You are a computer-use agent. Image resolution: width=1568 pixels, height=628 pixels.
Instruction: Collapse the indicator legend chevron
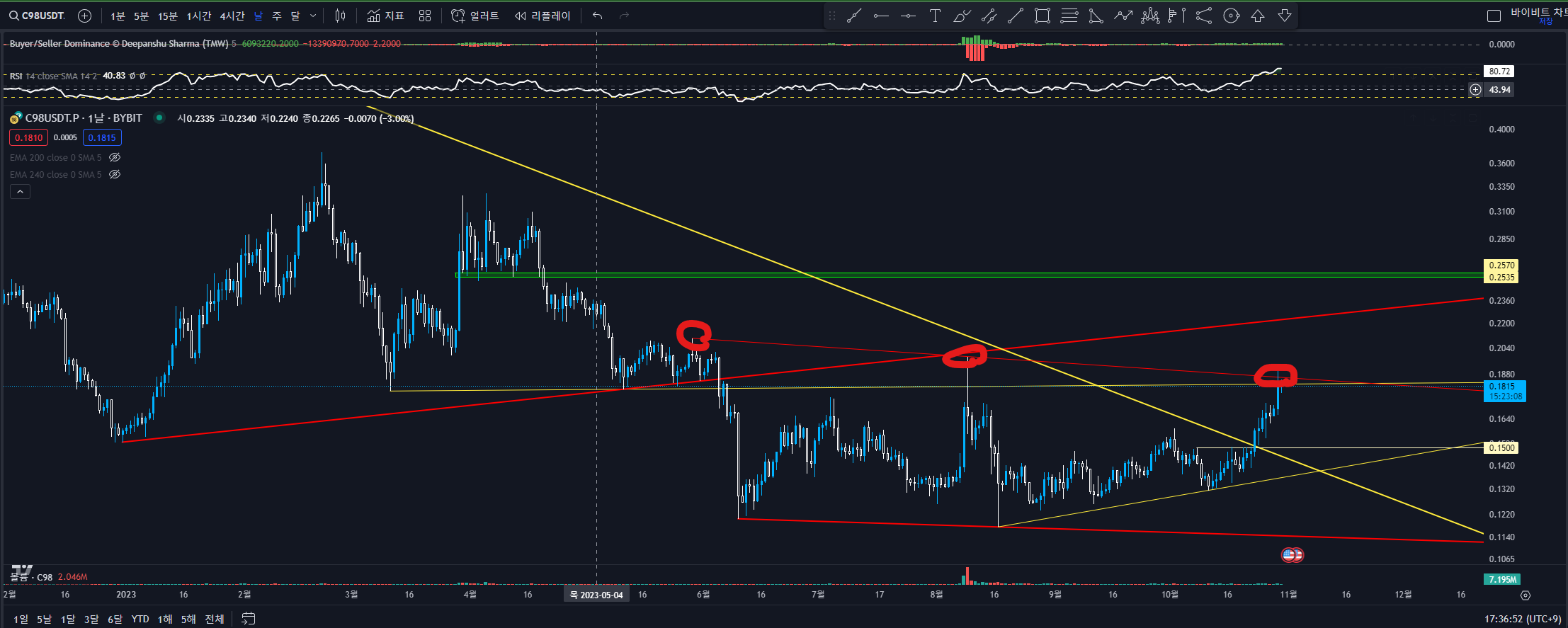[x=20, y=191]
